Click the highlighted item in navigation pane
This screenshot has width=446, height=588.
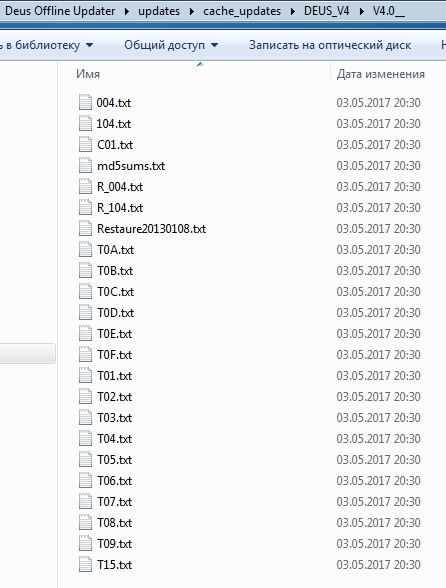(28, 353)
